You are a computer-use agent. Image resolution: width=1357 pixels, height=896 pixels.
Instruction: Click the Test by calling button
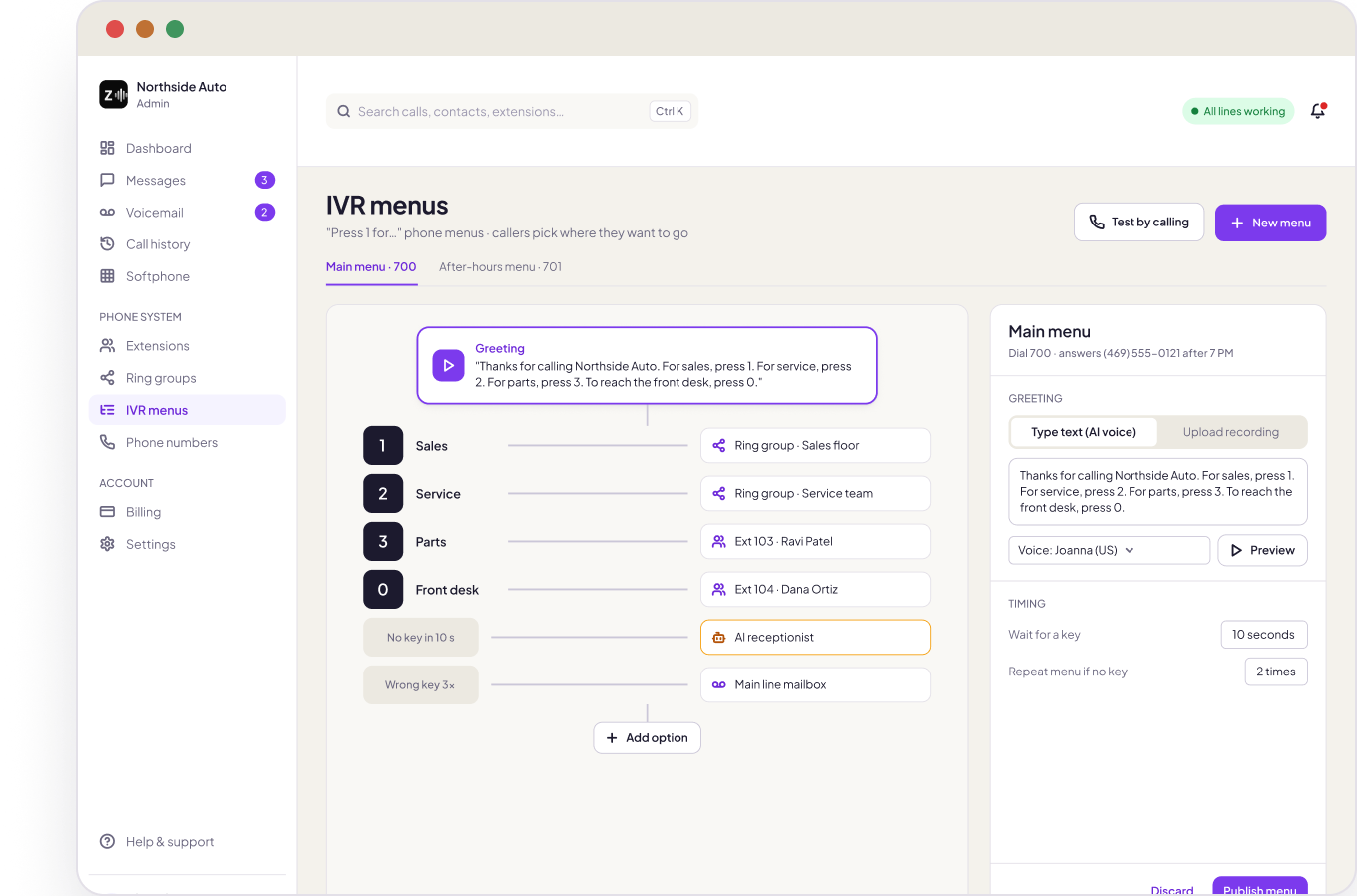[1138, 223]
